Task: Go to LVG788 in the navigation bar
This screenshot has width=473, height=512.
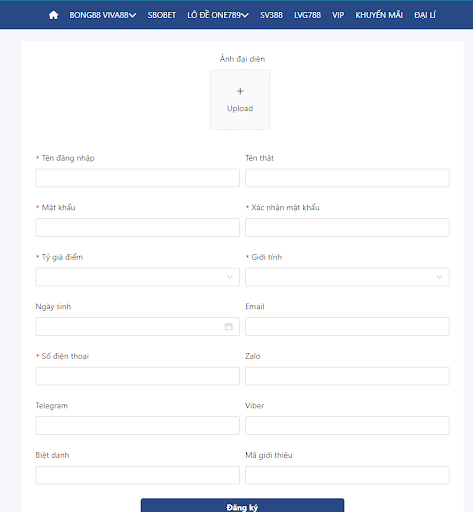Action: click(x=307, y=15)
